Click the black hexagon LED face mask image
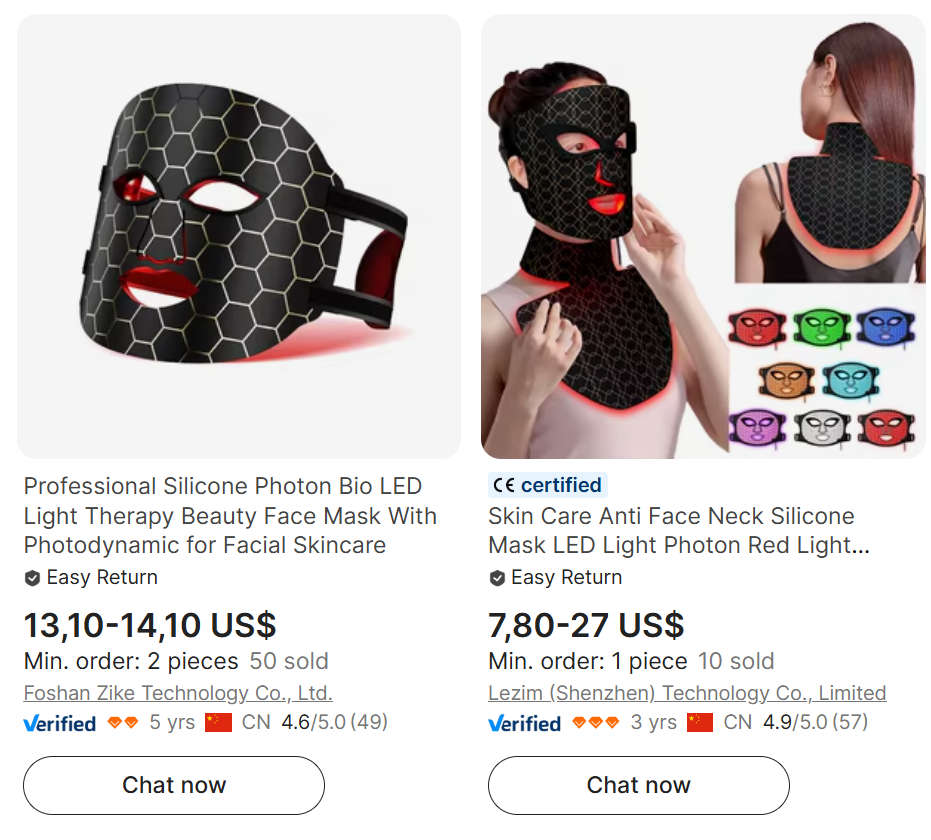Viewport: 931px width, 840px height. [x=239, y=236]
